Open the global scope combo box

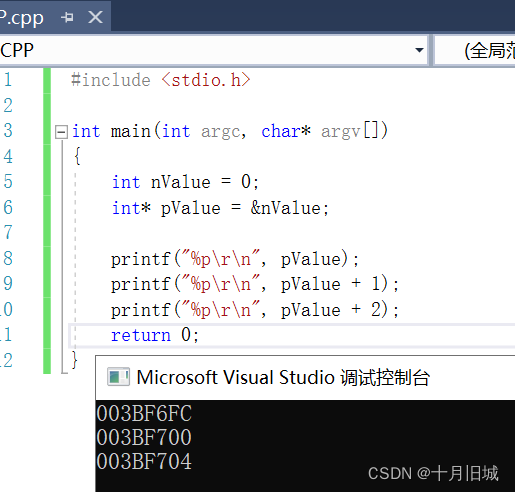[475, 50]
